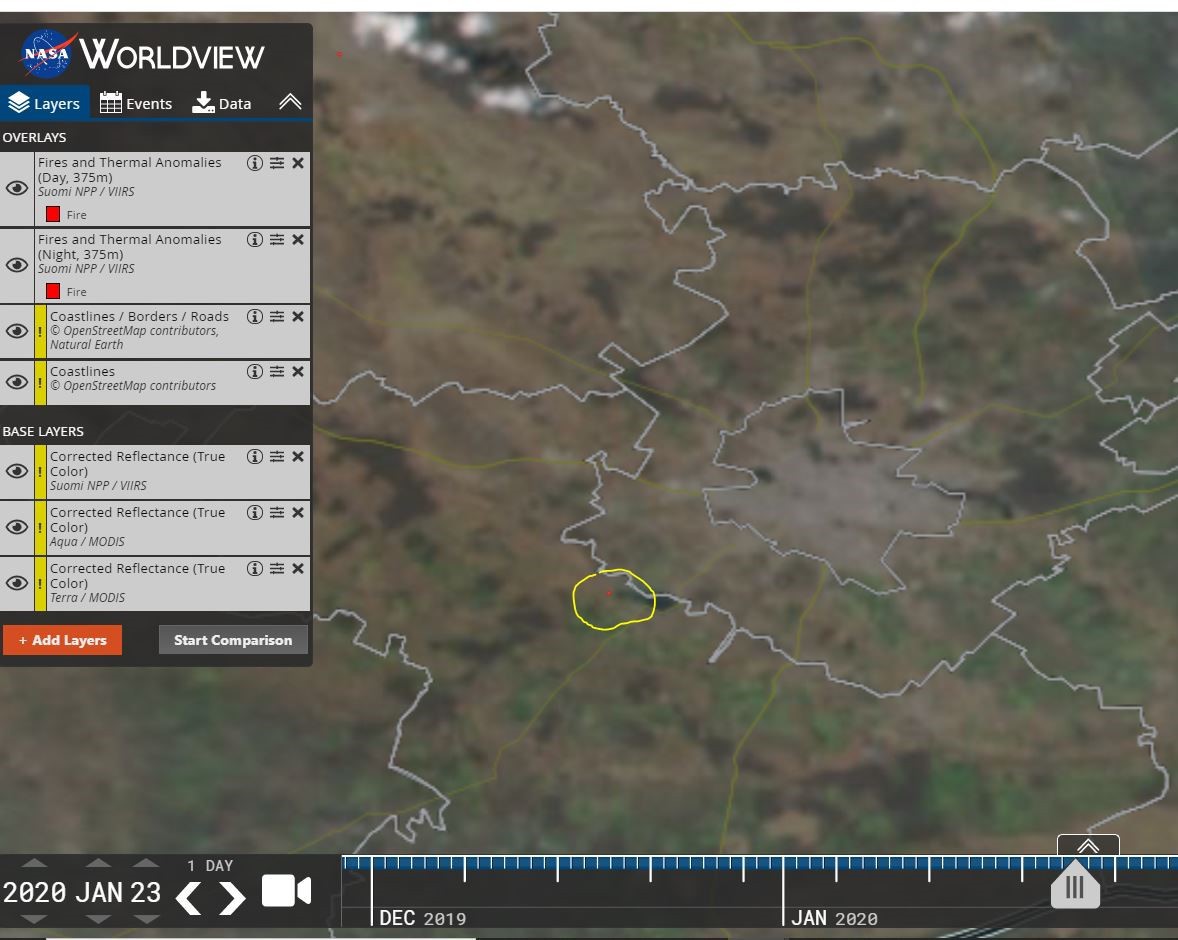The height and width of the screenshot is (940, 1178).
Task: Decrease the year with the down arrow
Action: [35, 919]
